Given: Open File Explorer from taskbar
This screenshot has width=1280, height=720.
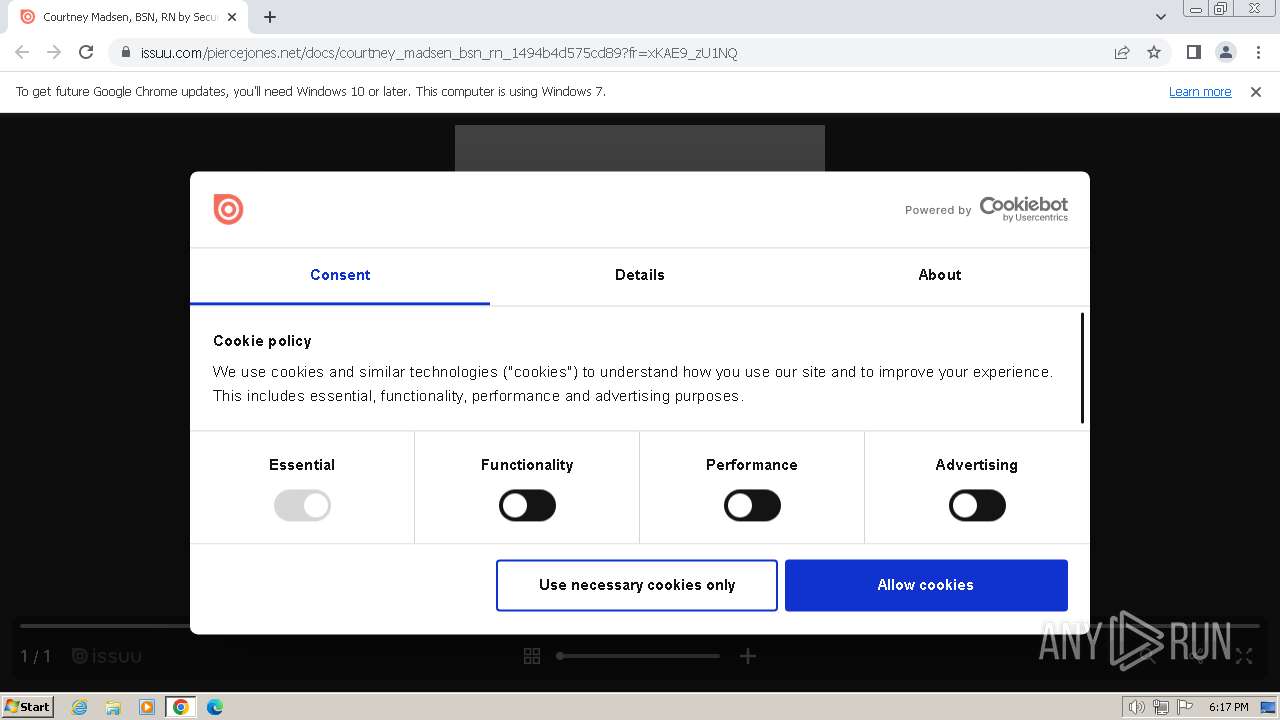Looking at the screenshot, I should click(113, 707).
